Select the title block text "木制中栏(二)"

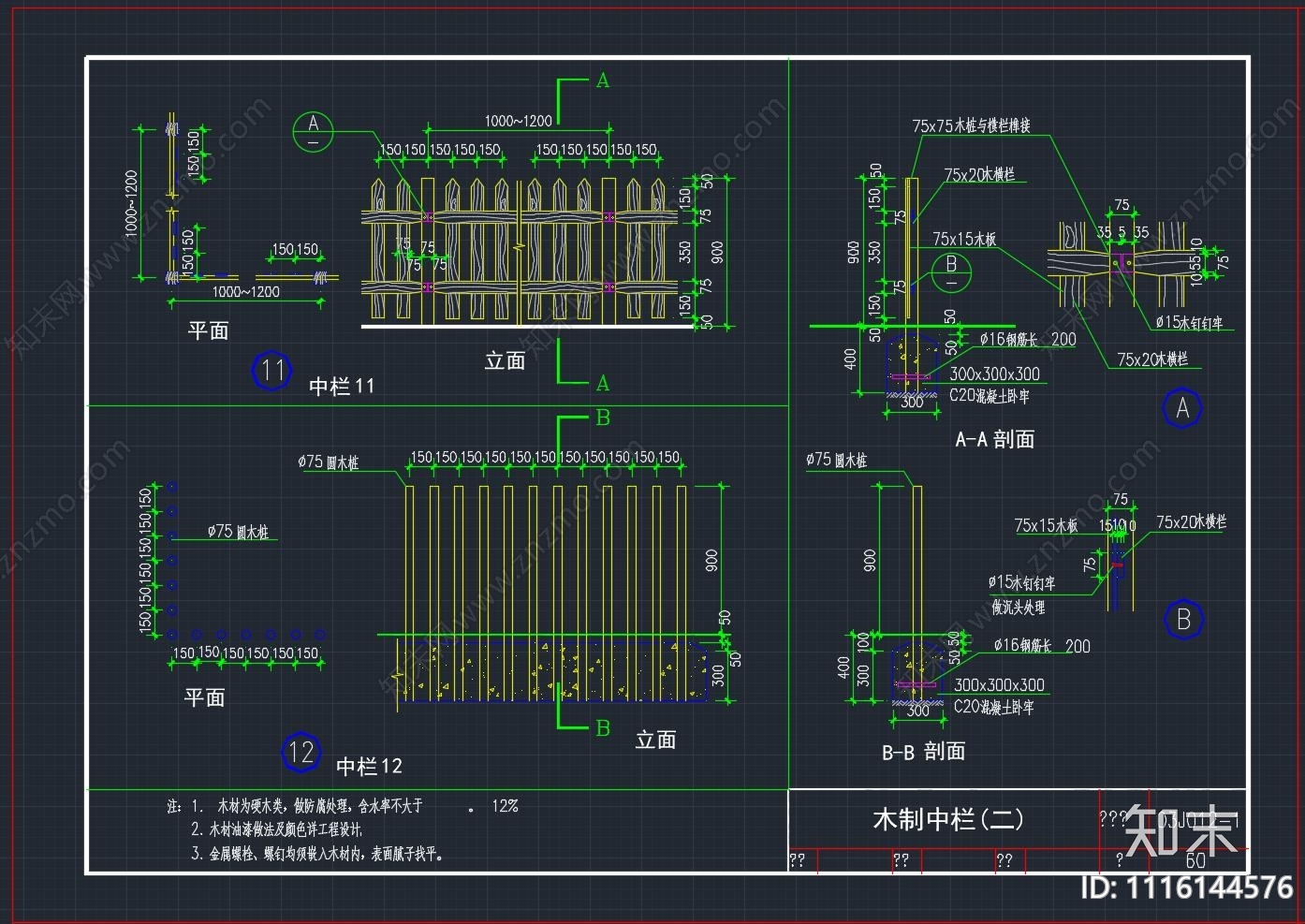948,819
